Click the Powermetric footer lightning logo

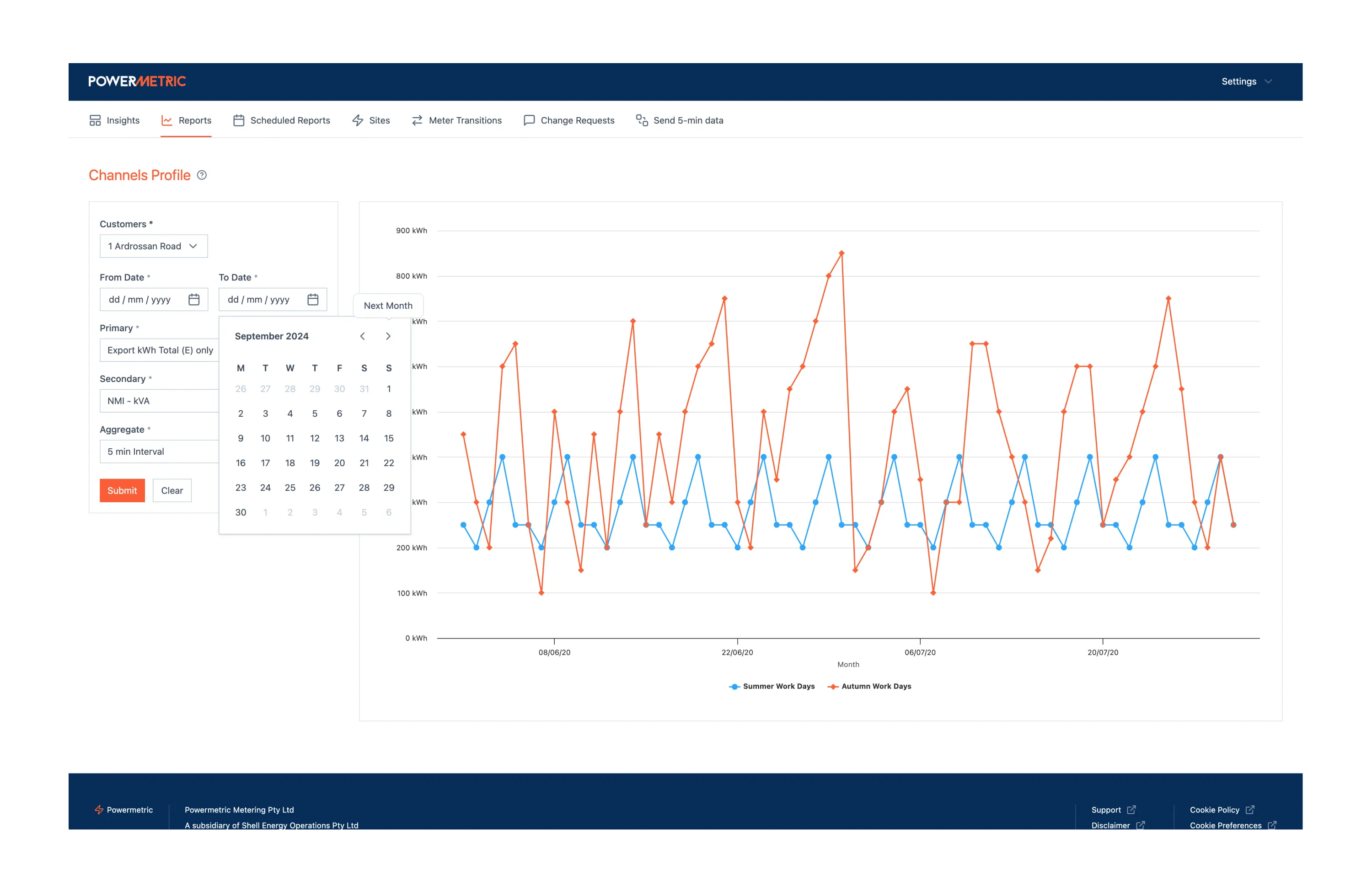99,810
